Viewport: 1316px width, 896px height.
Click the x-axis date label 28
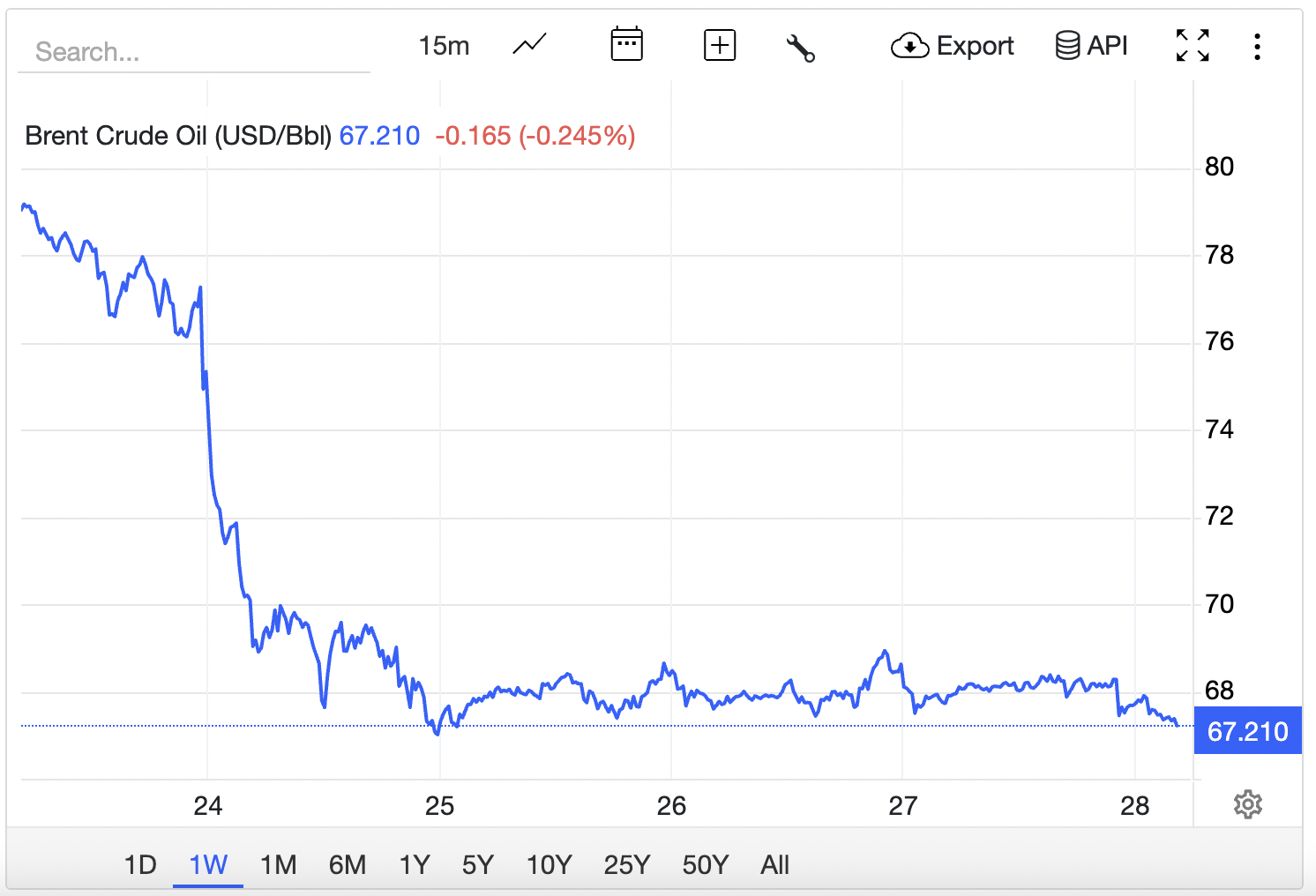click(1135, 806)
